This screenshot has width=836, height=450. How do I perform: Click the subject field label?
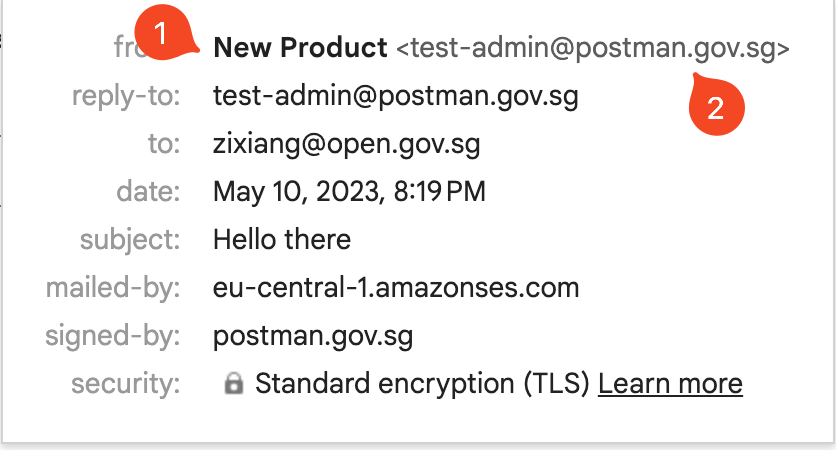130,240
